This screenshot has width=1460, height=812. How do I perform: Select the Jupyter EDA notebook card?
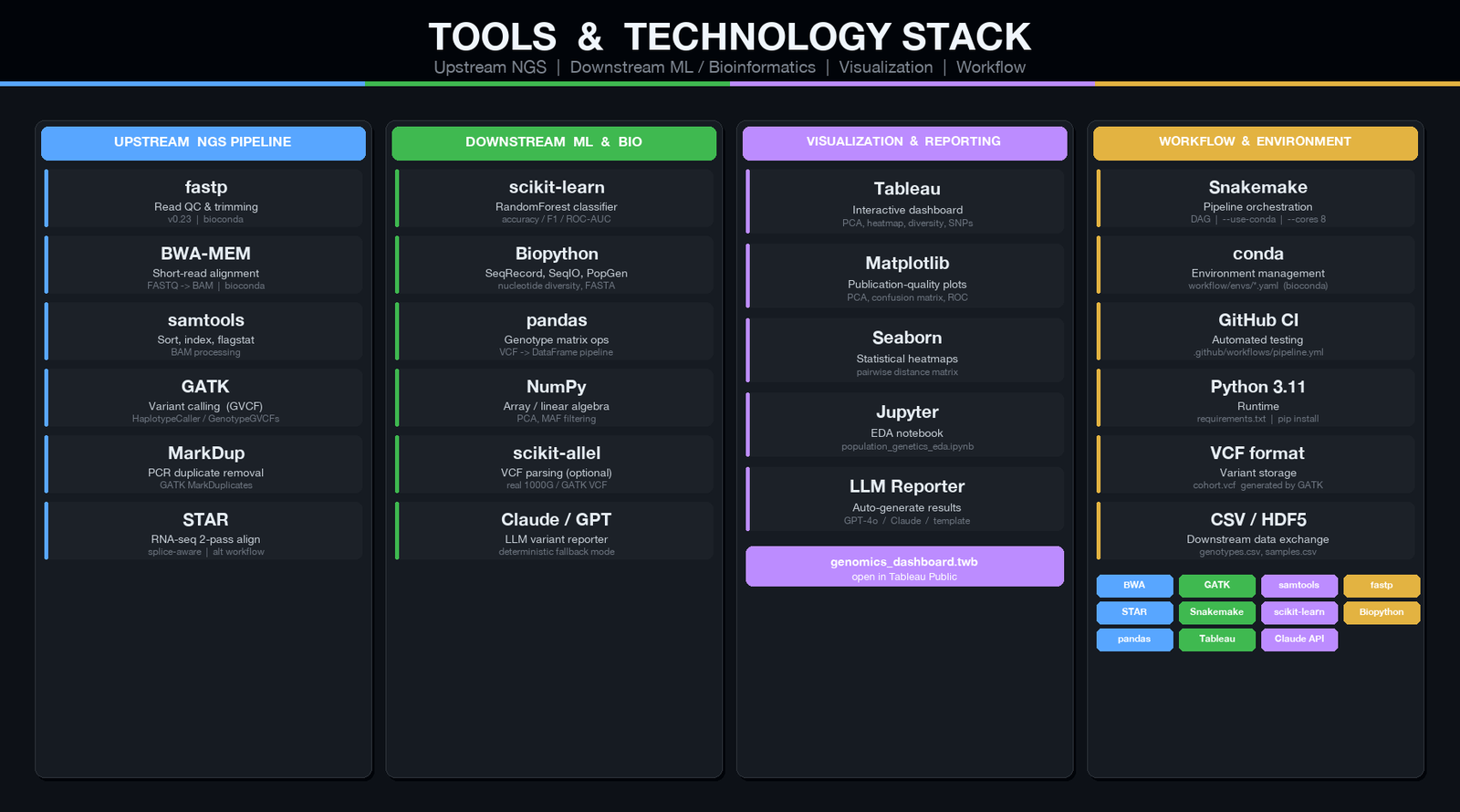tap(904, 425)
